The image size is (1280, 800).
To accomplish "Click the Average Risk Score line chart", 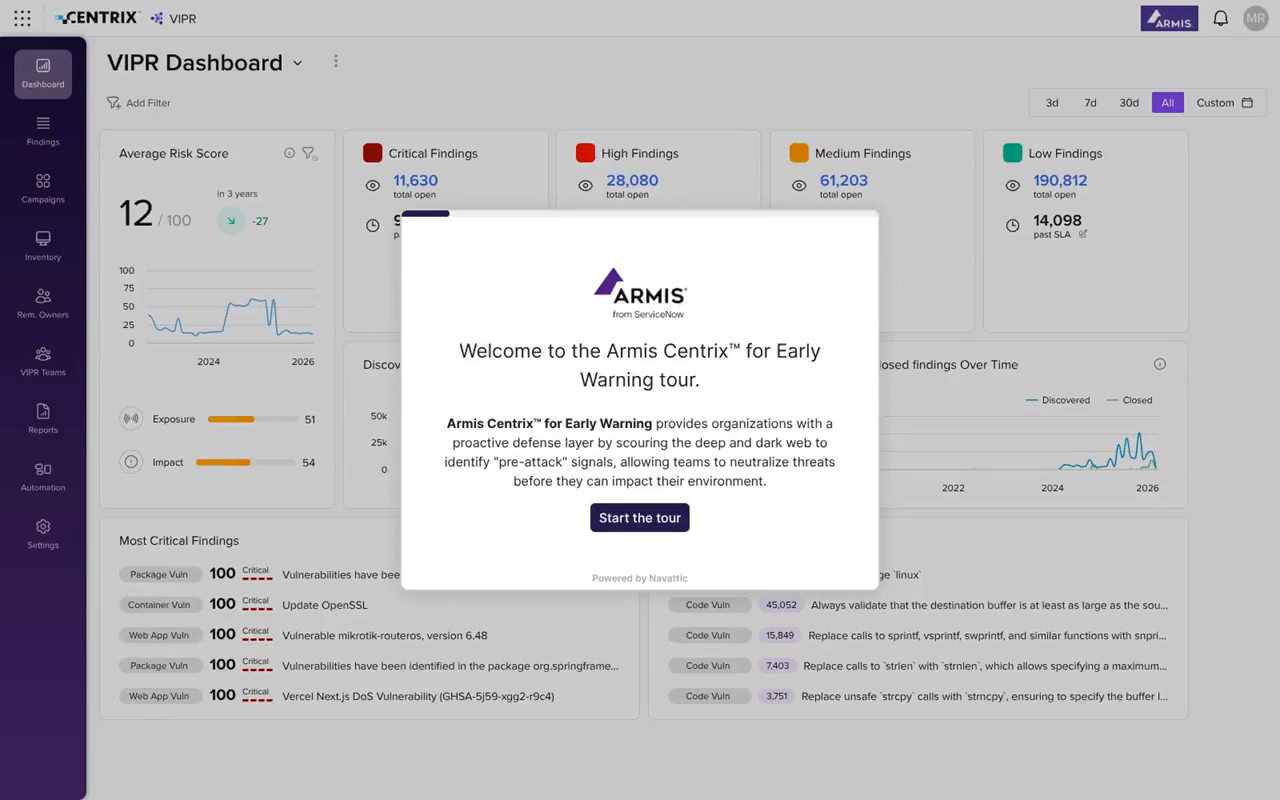I will pyautogui.click(x=230, y=308).
